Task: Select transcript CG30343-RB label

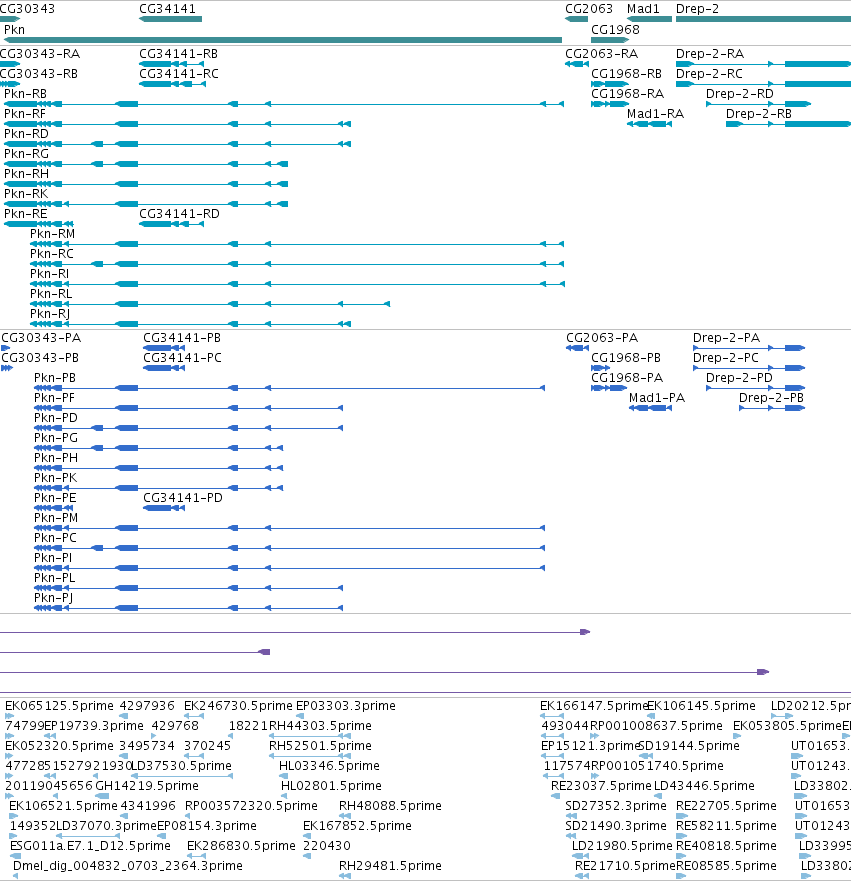Action: [39, 74]
